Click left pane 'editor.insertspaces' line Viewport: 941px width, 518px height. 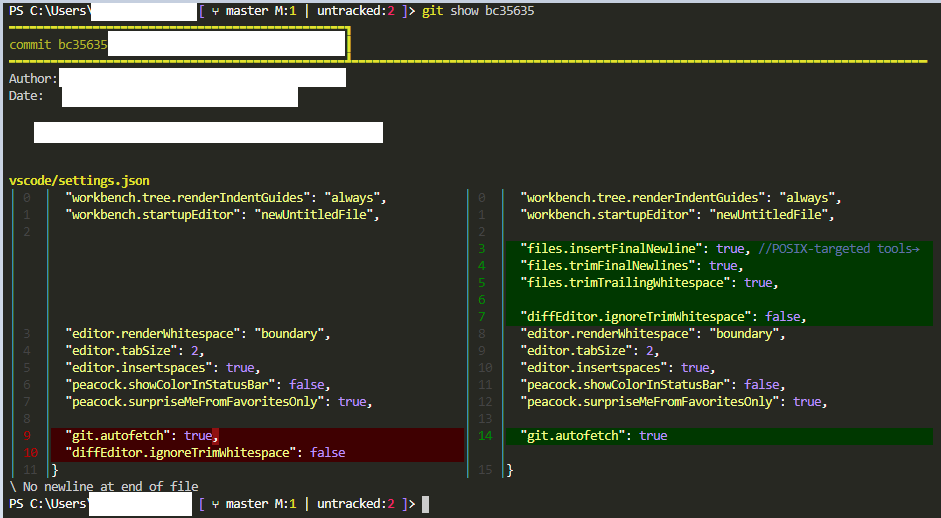[x=163, y=367]
